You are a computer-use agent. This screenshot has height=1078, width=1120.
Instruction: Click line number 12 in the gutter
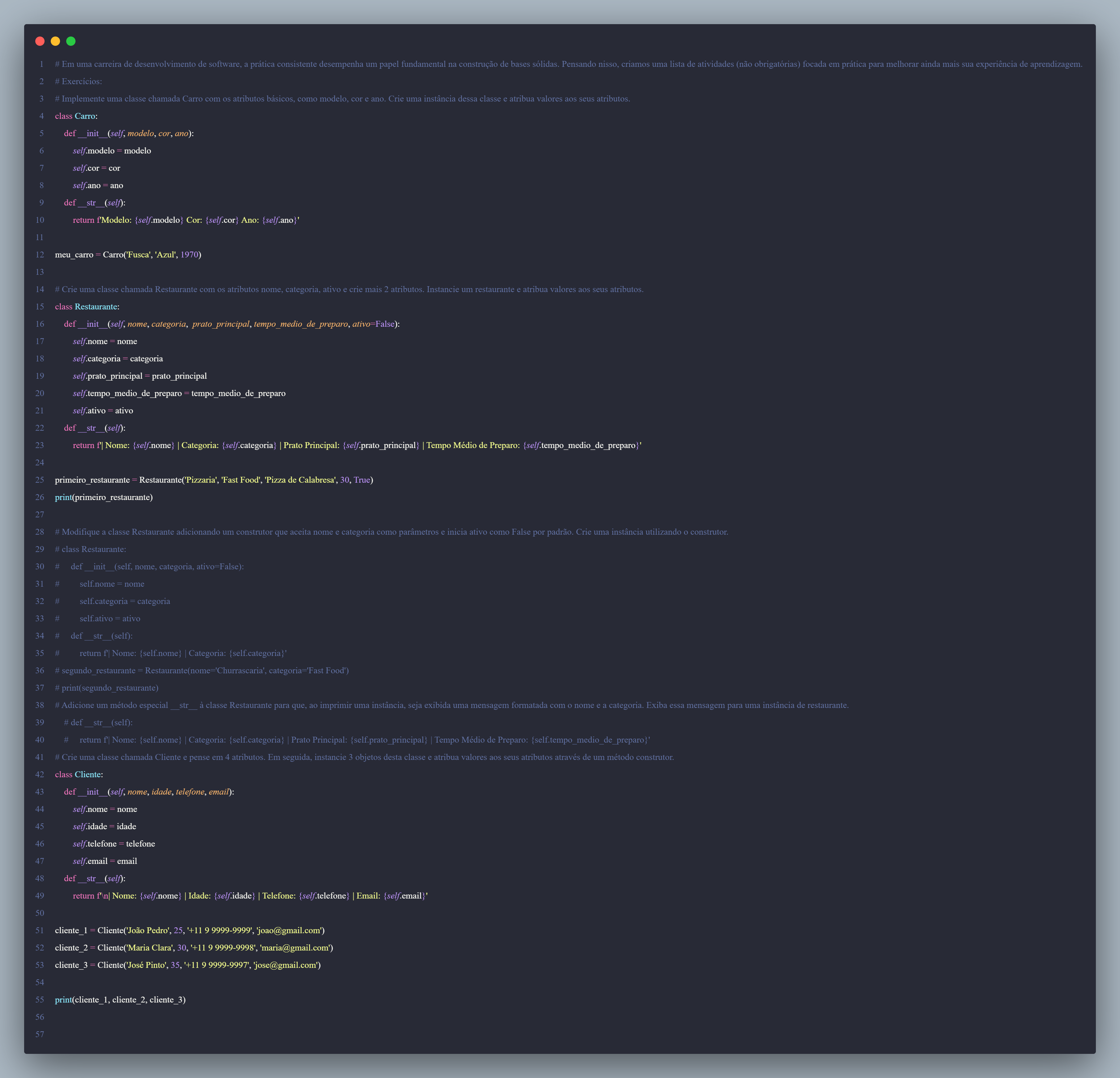[39, 254]
